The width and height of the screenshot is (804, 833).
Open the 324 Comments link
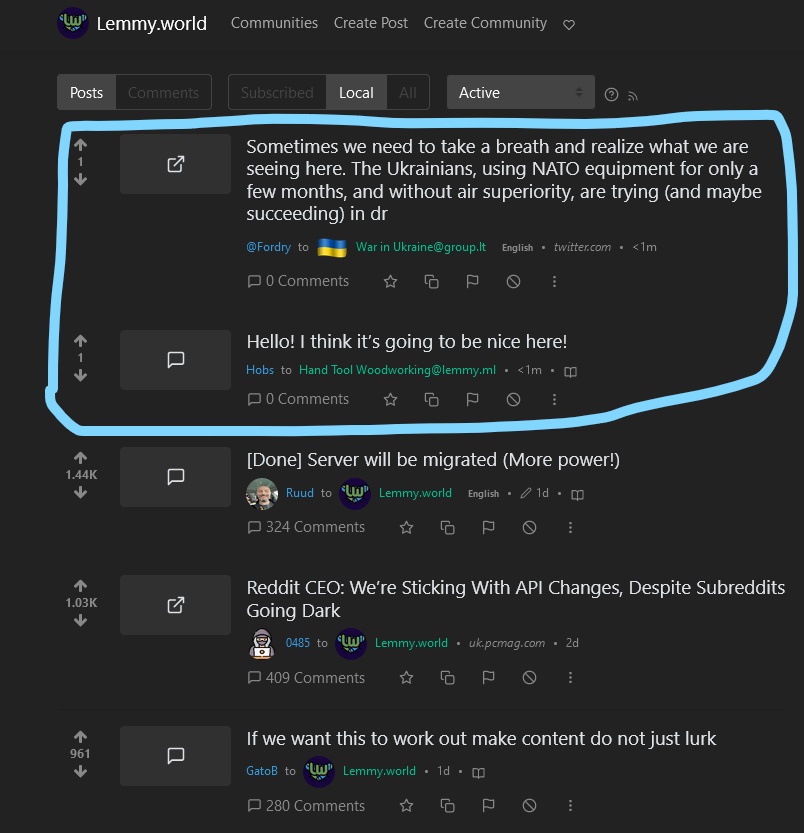[306, 527]
